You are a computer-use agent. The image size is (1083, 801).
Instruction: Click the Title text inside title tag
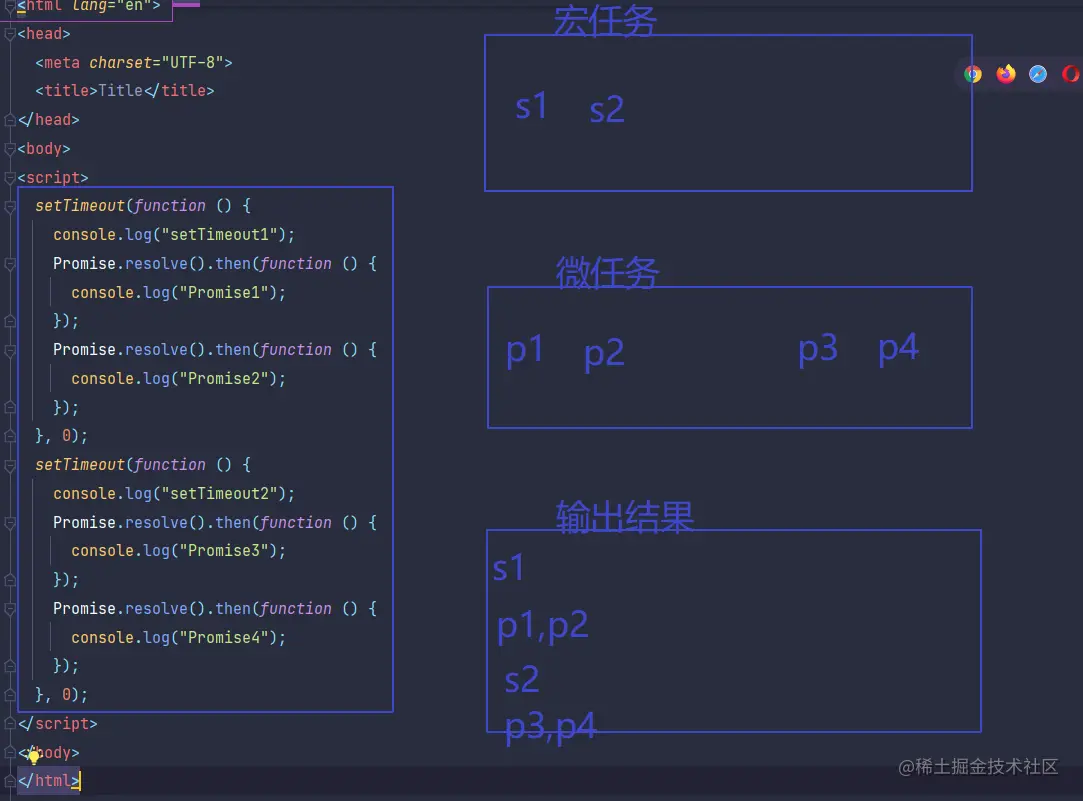coord(121,91)
